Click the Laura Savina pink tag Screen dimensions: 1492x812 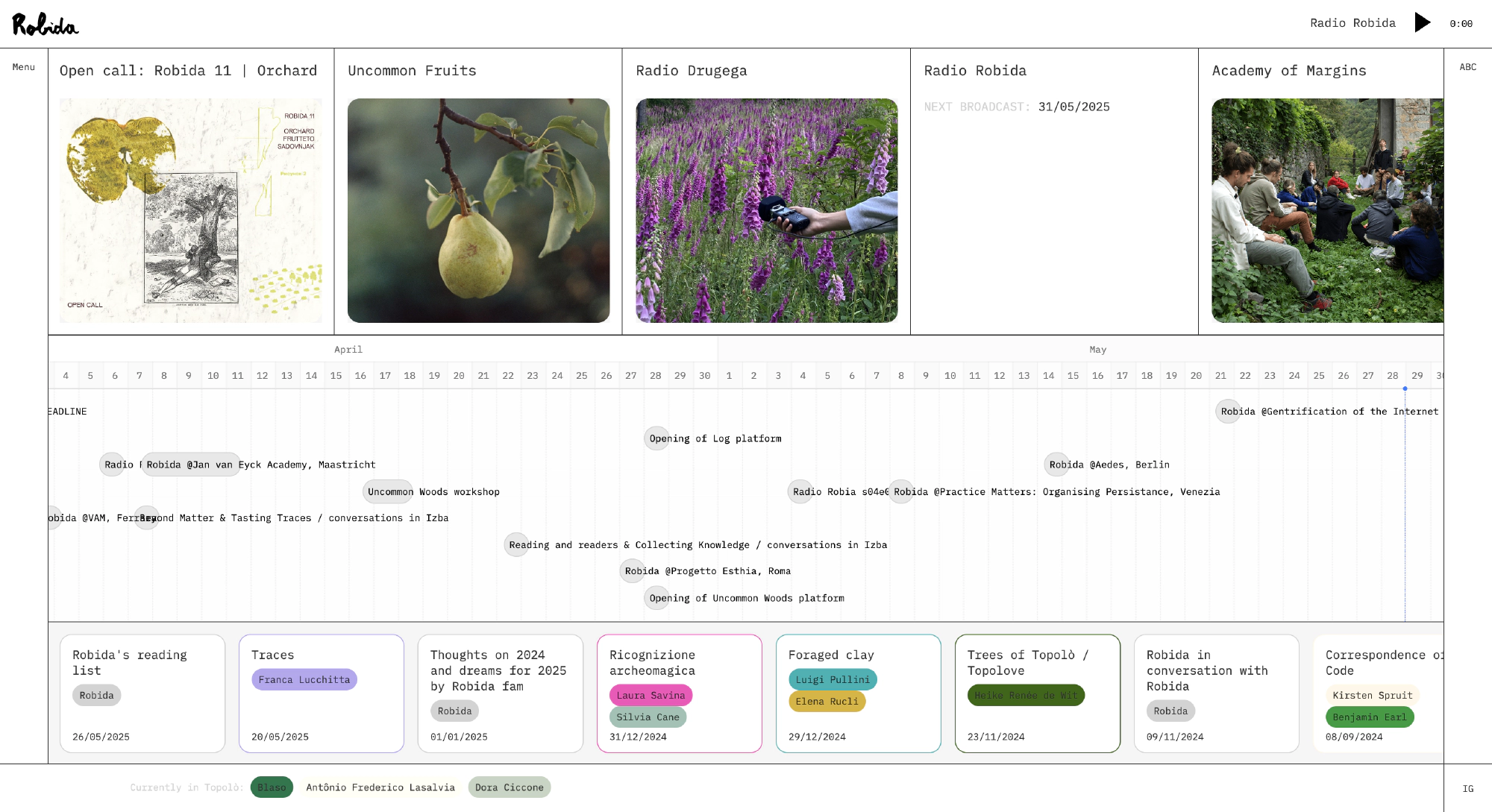[650, 695]
